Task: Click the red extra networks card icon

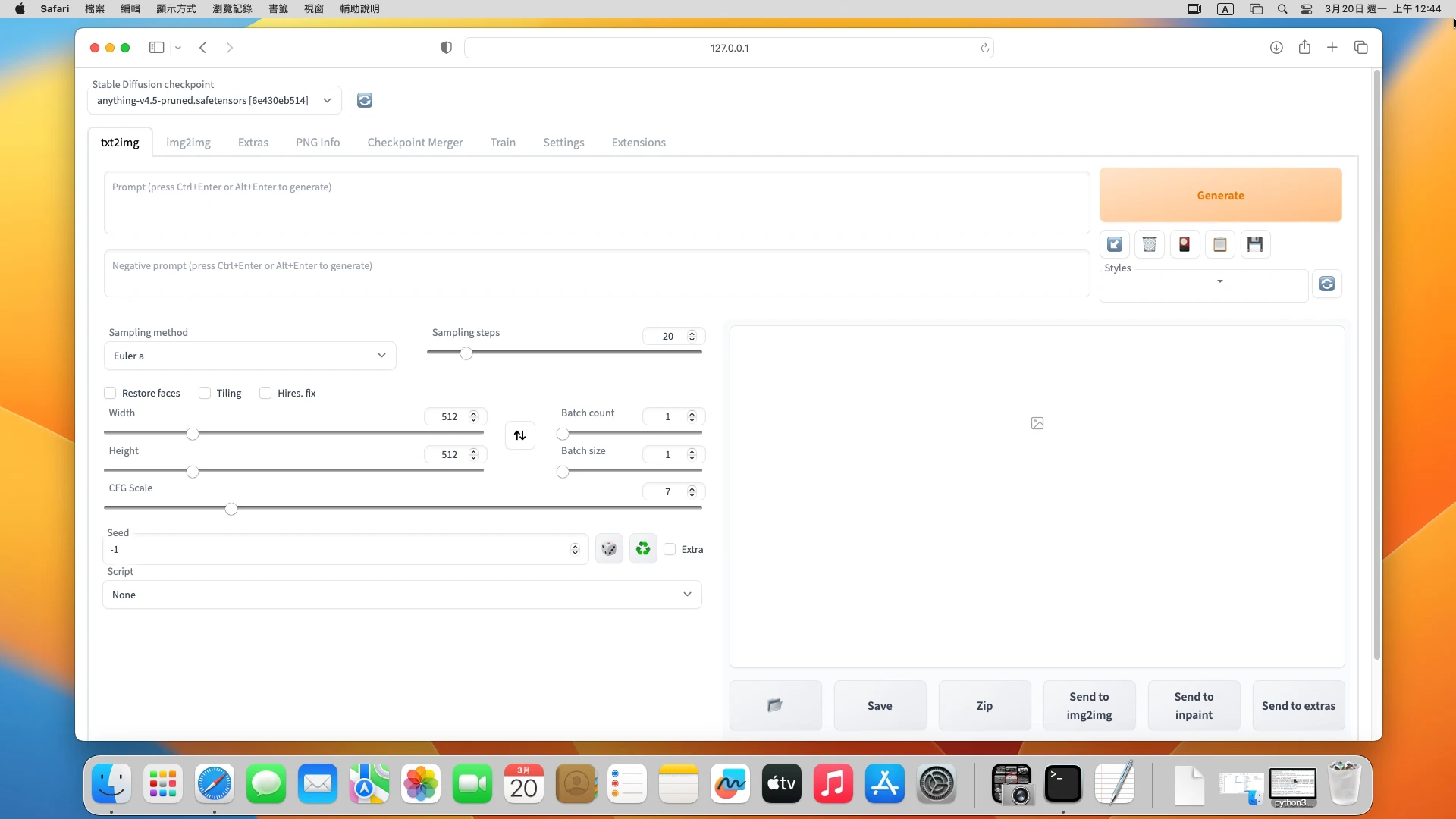Action: point(1185,244)
